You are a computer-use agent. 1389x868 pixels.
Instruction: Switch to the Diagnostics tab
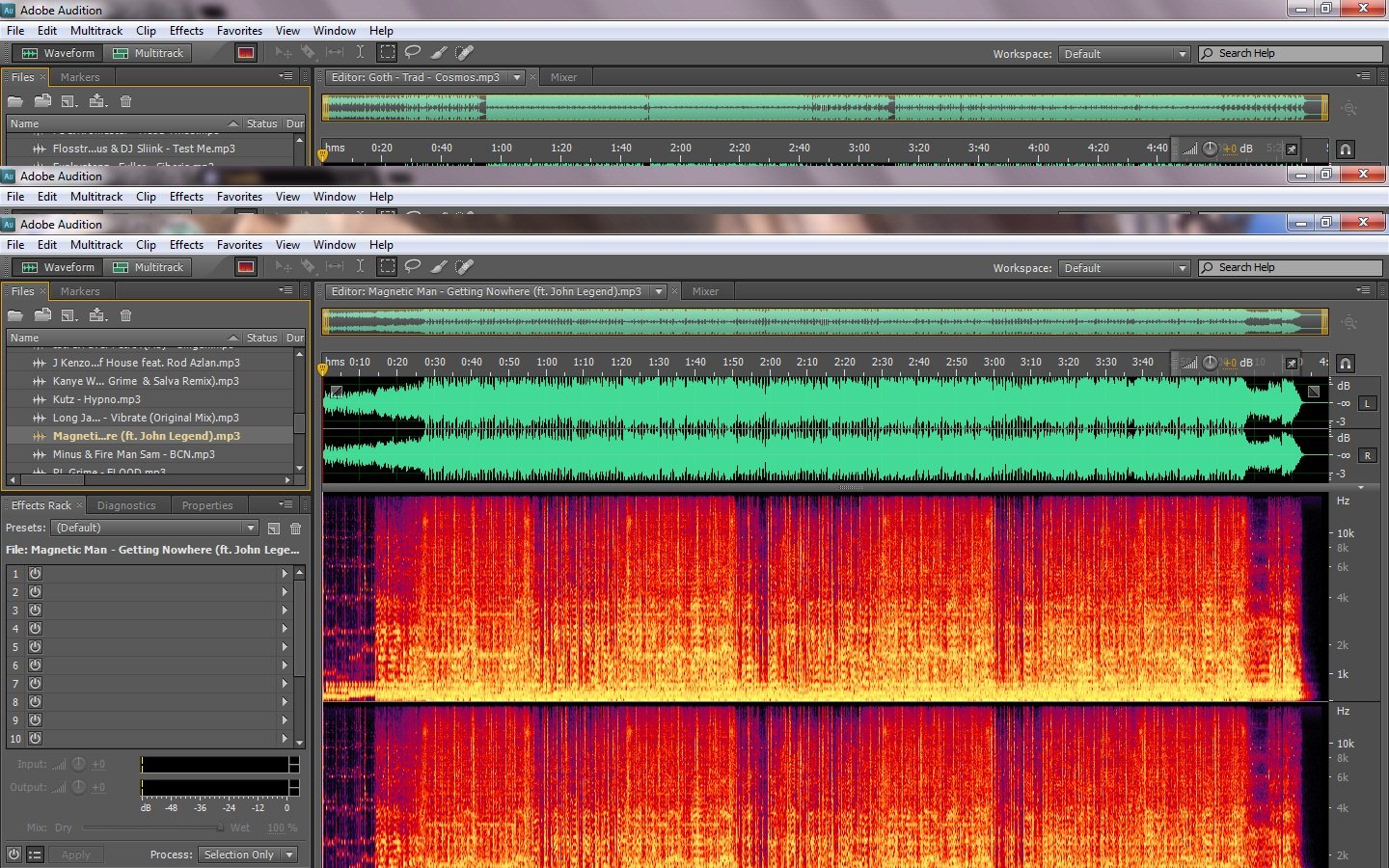[126, 505]
